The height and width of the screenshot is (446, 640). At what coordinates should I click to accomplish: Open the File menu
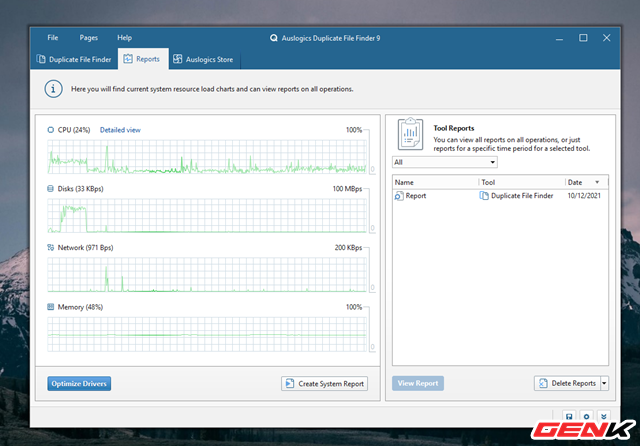tap(53, 38)
